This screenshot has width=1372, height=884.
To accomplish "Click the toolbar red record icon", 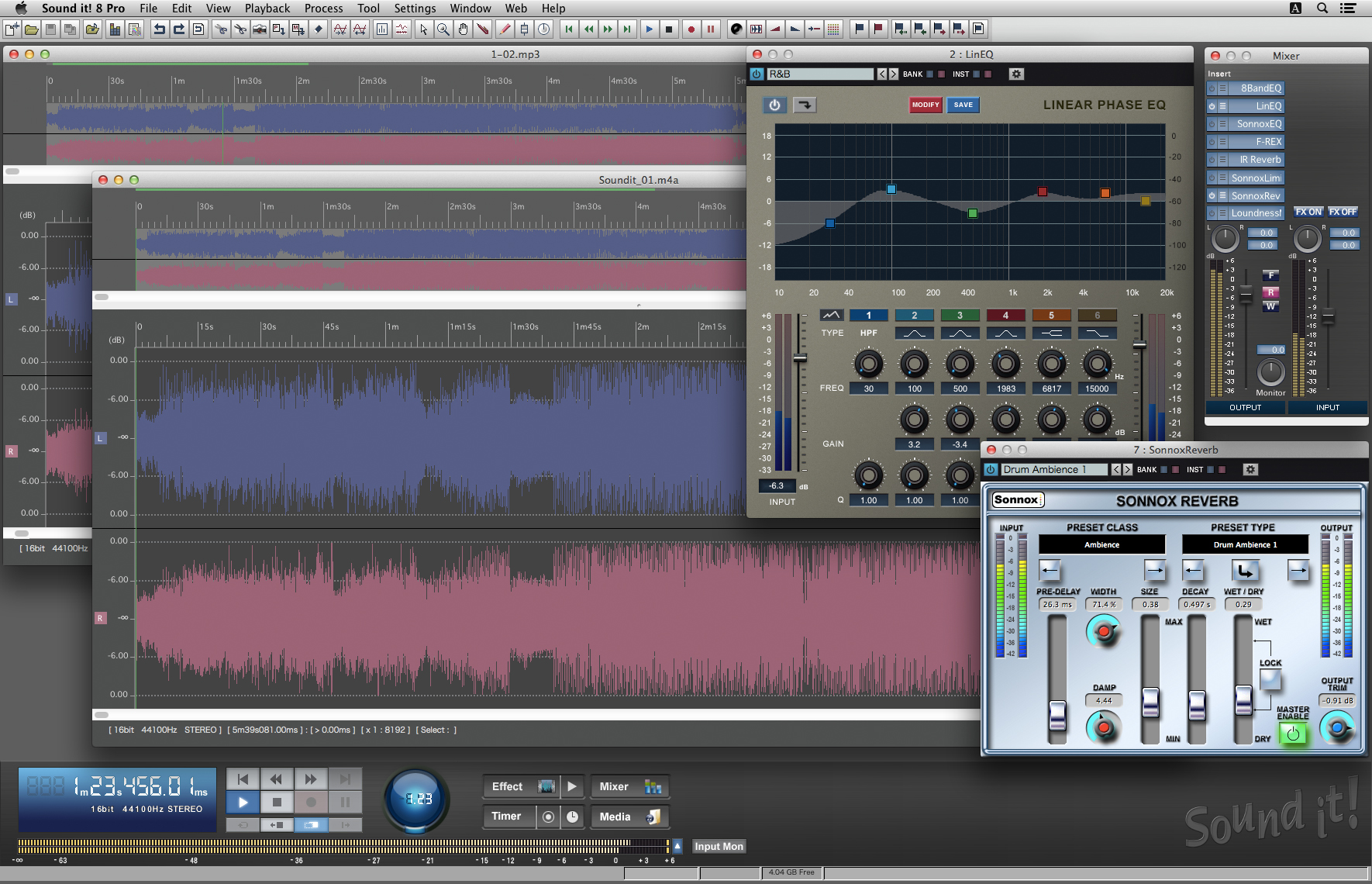I will click(x=691, y=29).
